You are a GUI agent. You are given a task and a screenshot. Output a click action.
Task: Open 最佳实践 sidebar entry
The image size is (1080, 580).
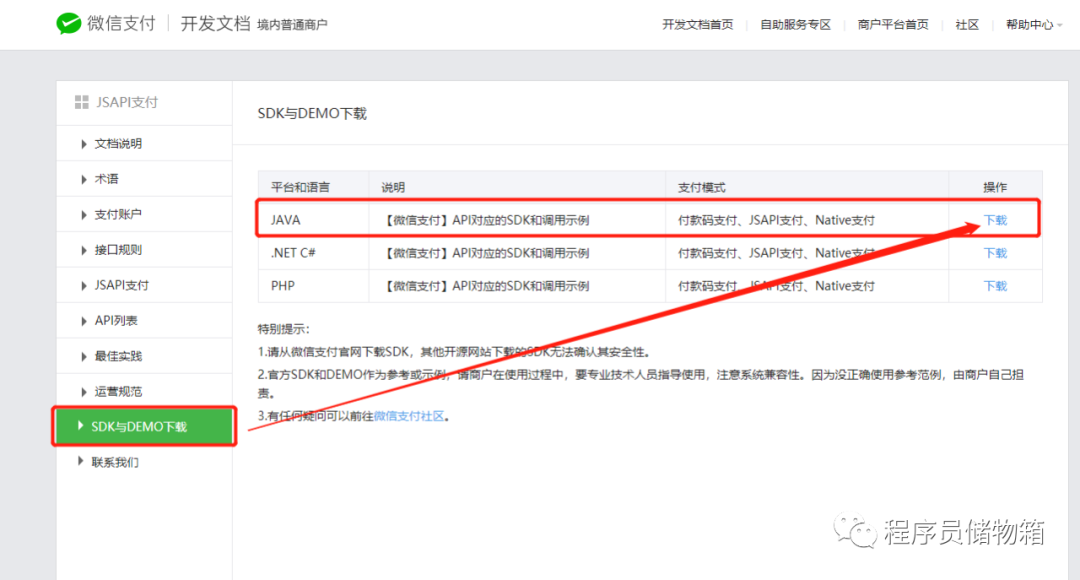tap(118, 356)
